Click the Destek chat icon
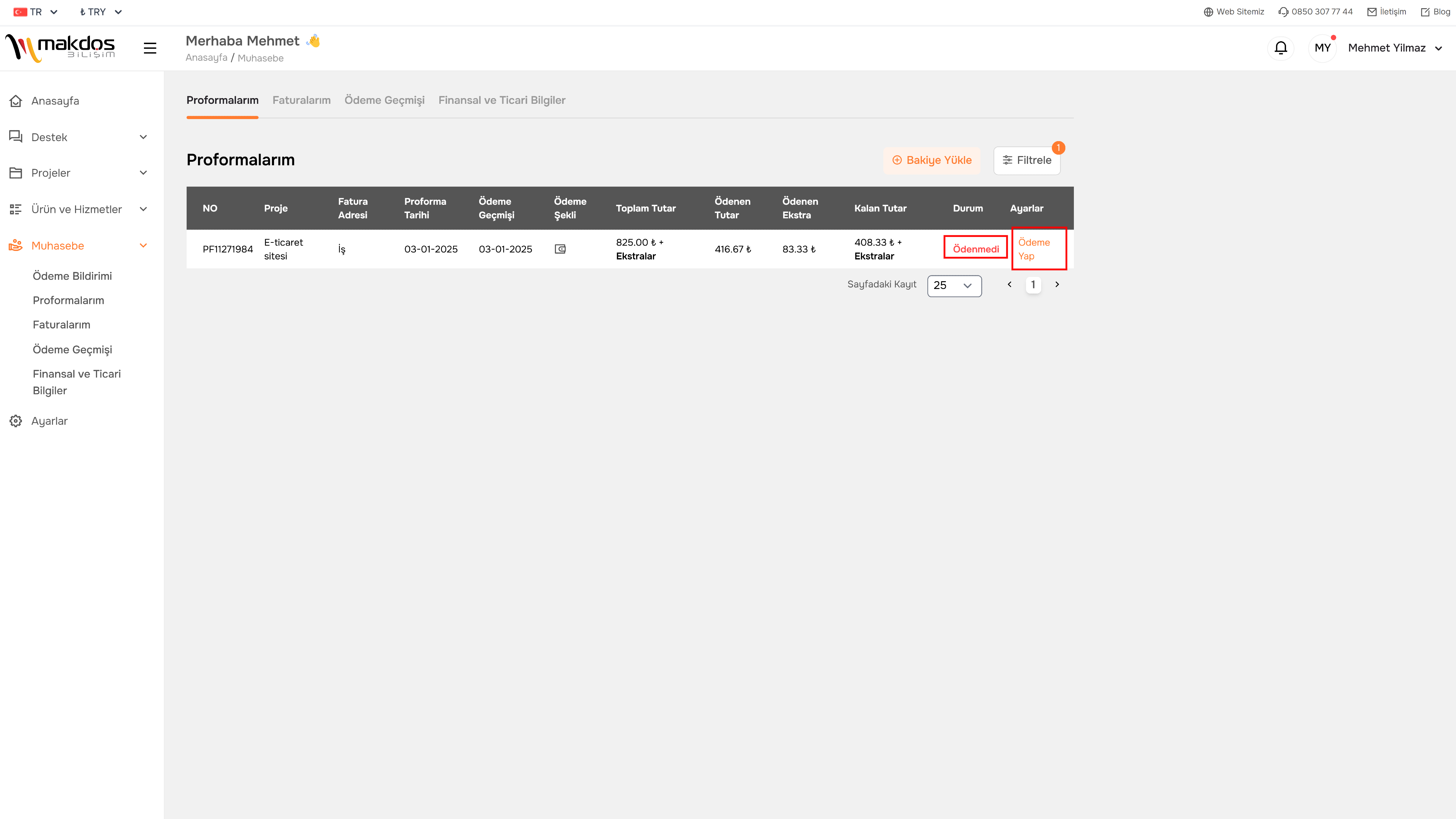This screenshot has width=1456, height=819. [x=16, y=137]
